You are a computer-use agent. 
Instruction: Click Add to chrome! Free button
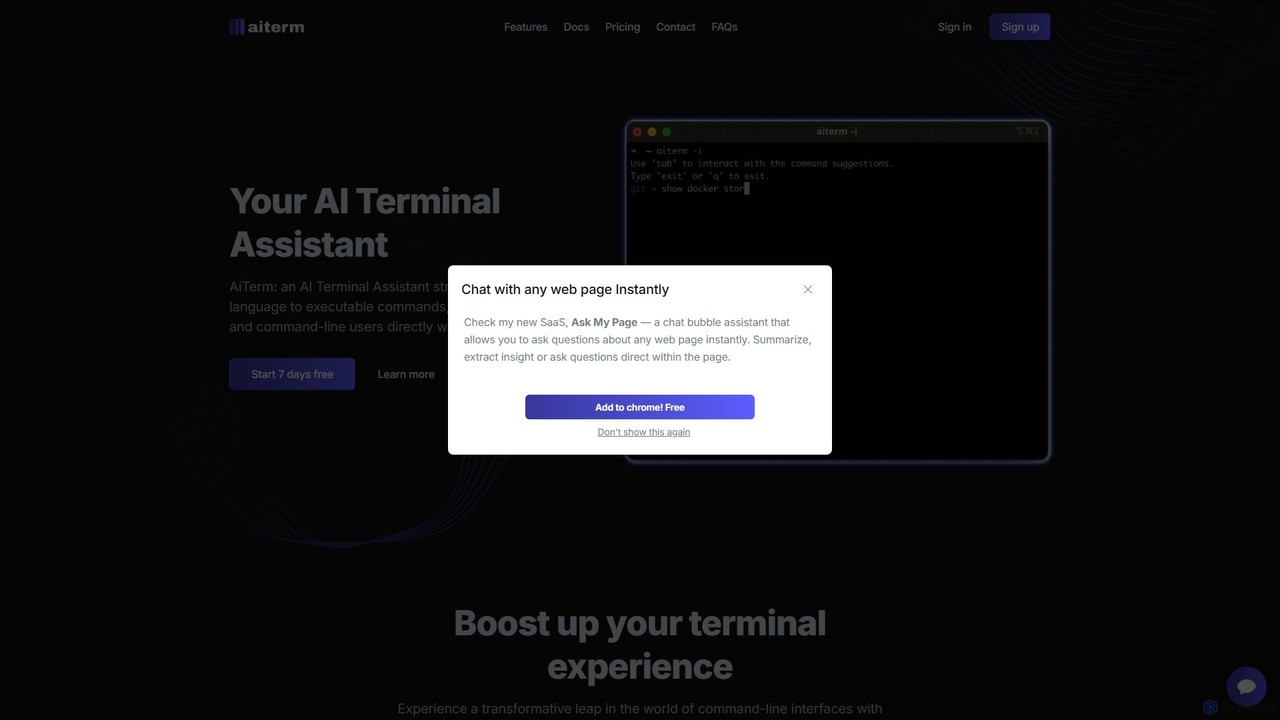[x=640, y=407]
